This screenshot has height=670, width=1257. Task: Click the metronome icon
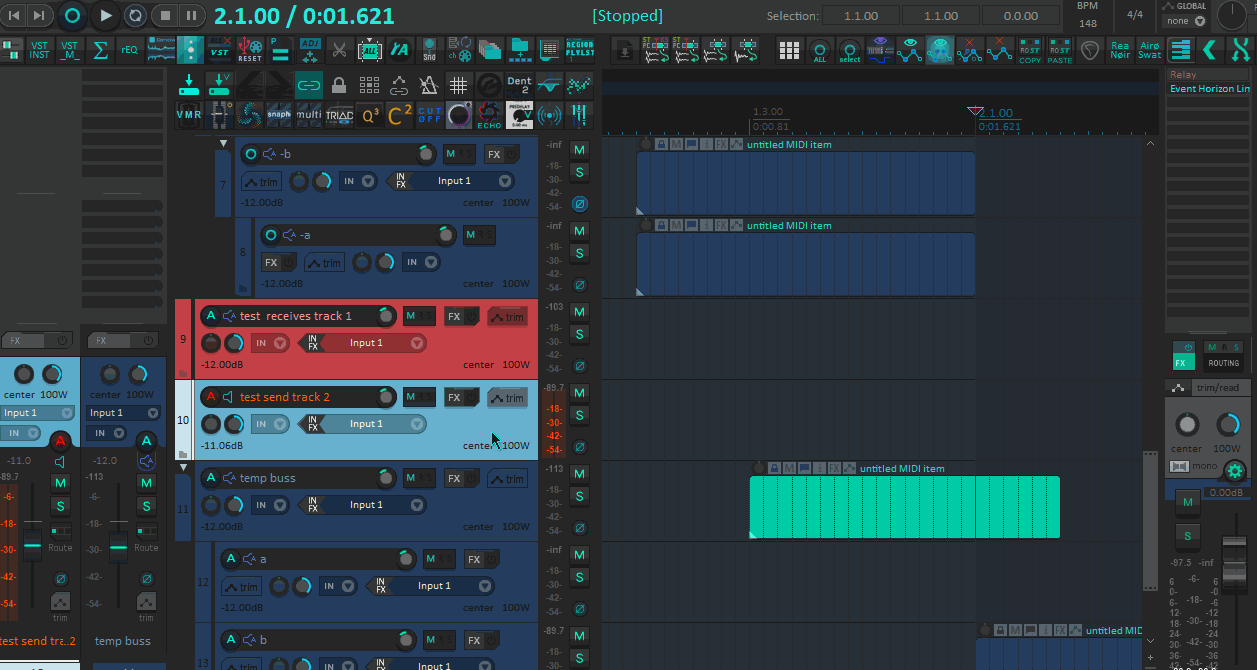pos(429,85)
